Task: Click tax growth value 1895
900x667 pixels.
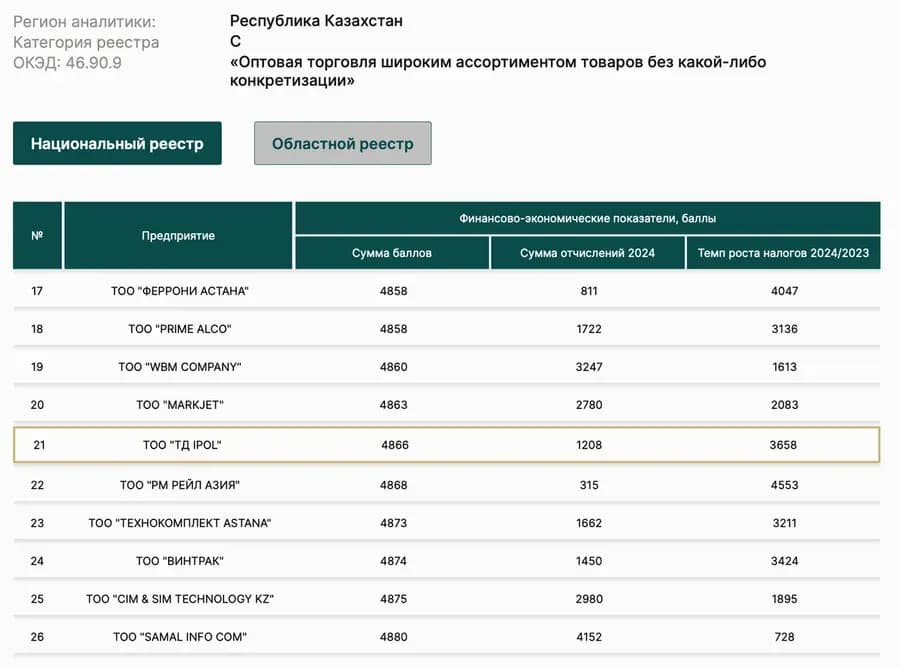Action: (785, 599)
